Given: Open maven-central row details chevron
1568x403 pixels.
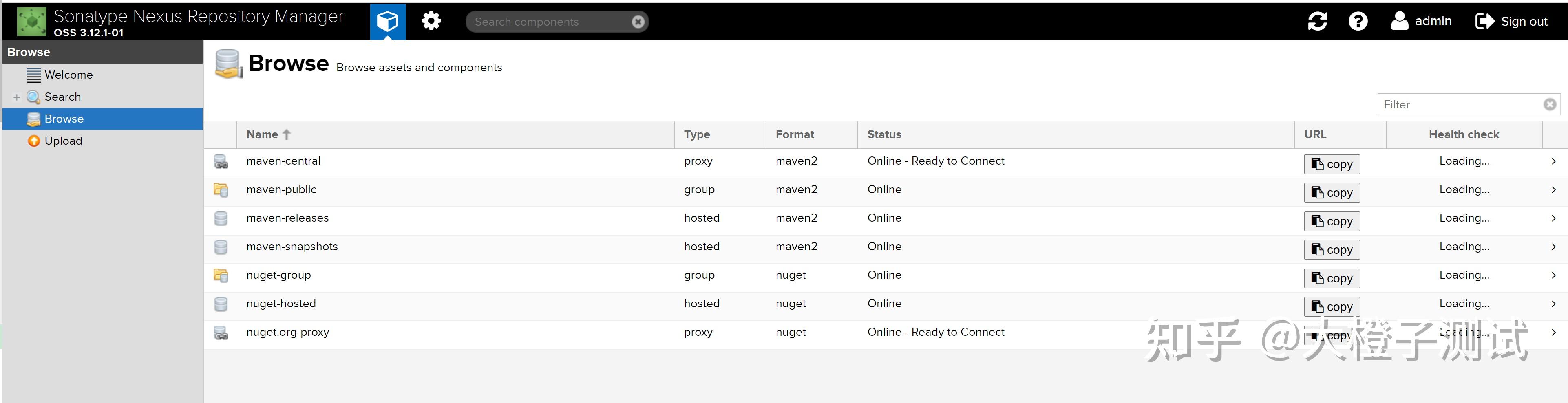Looking at the screenshot, I should (1553, 161).
